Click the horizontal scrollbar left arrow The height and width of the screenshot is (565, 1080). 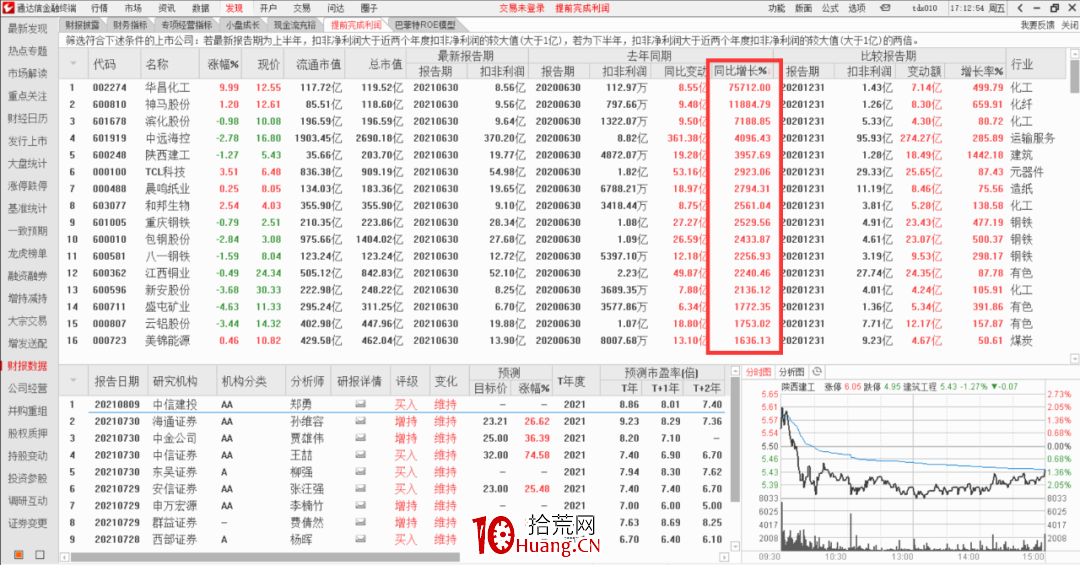coord(64,557)
